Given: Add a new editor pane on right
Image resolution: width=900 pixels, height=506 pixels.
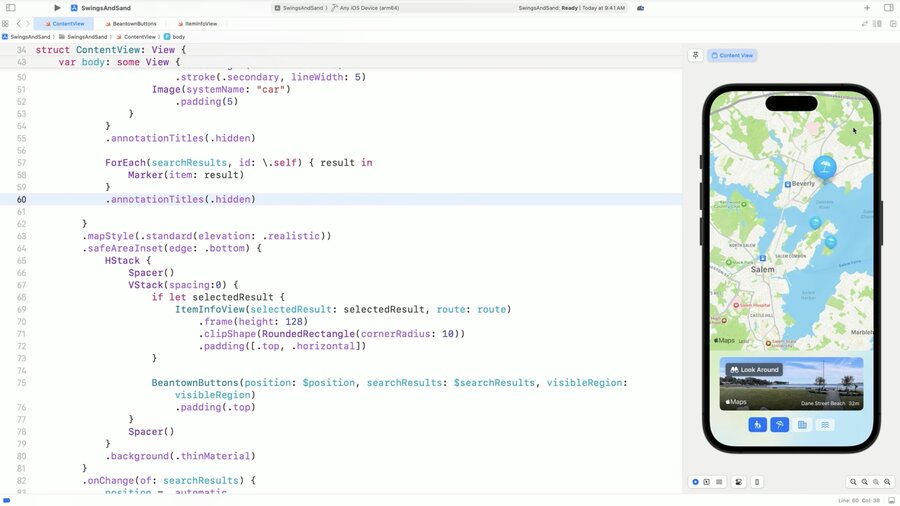Looking at the screenshot, I should (x=893, y=24).
